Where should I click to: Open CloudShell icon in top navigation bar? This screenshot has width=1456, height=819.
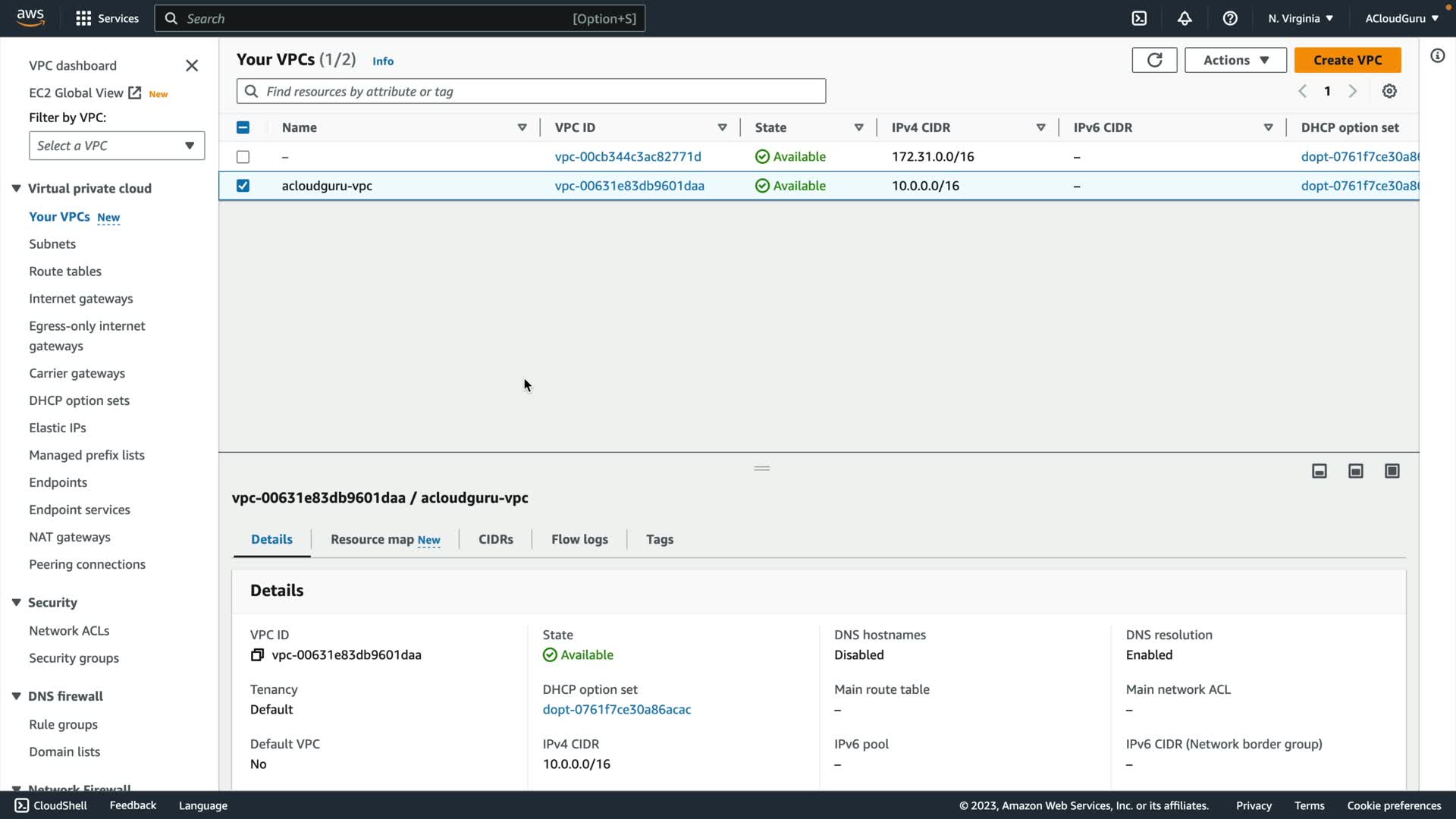(x=1139, y=18)
